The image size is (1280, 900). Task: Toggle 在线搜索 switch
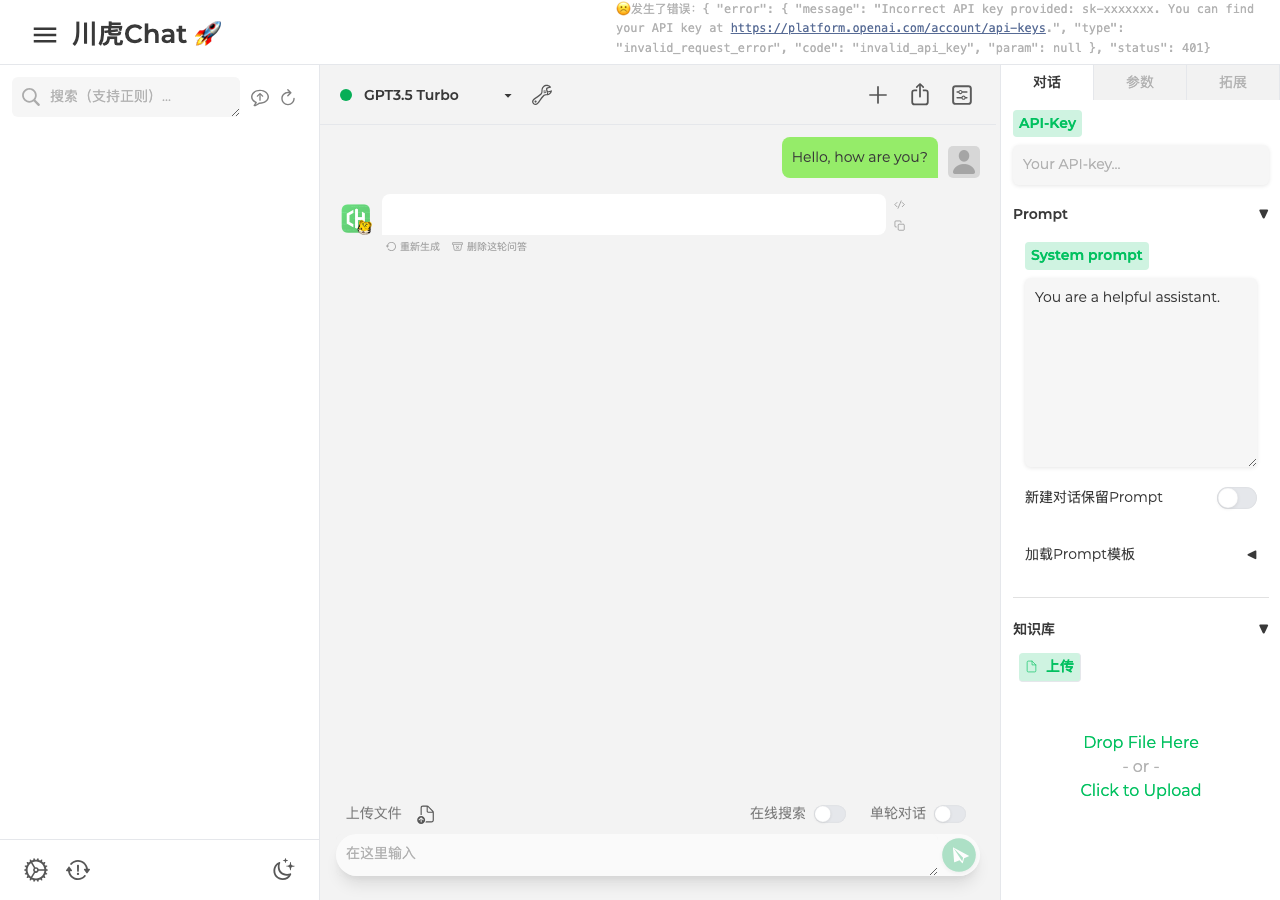point(830,814)
